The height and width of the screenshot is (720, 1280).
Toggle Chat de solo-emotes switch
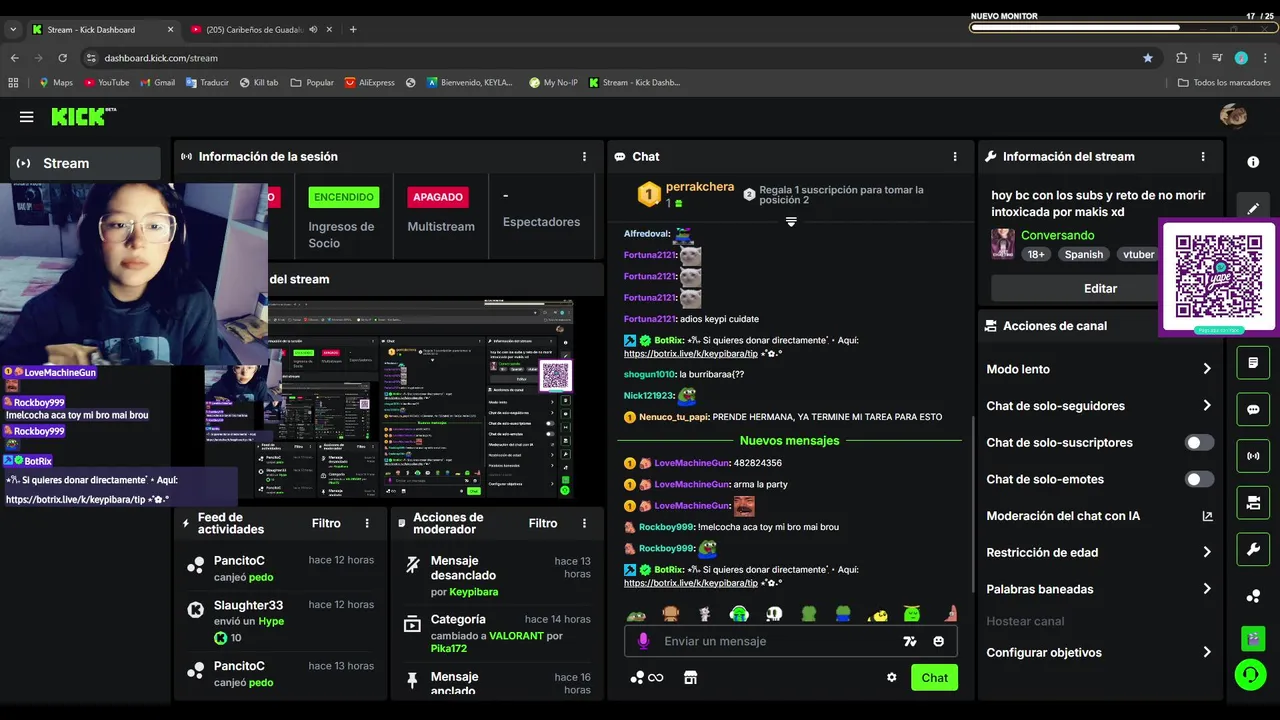click(x=1199, y=479)
